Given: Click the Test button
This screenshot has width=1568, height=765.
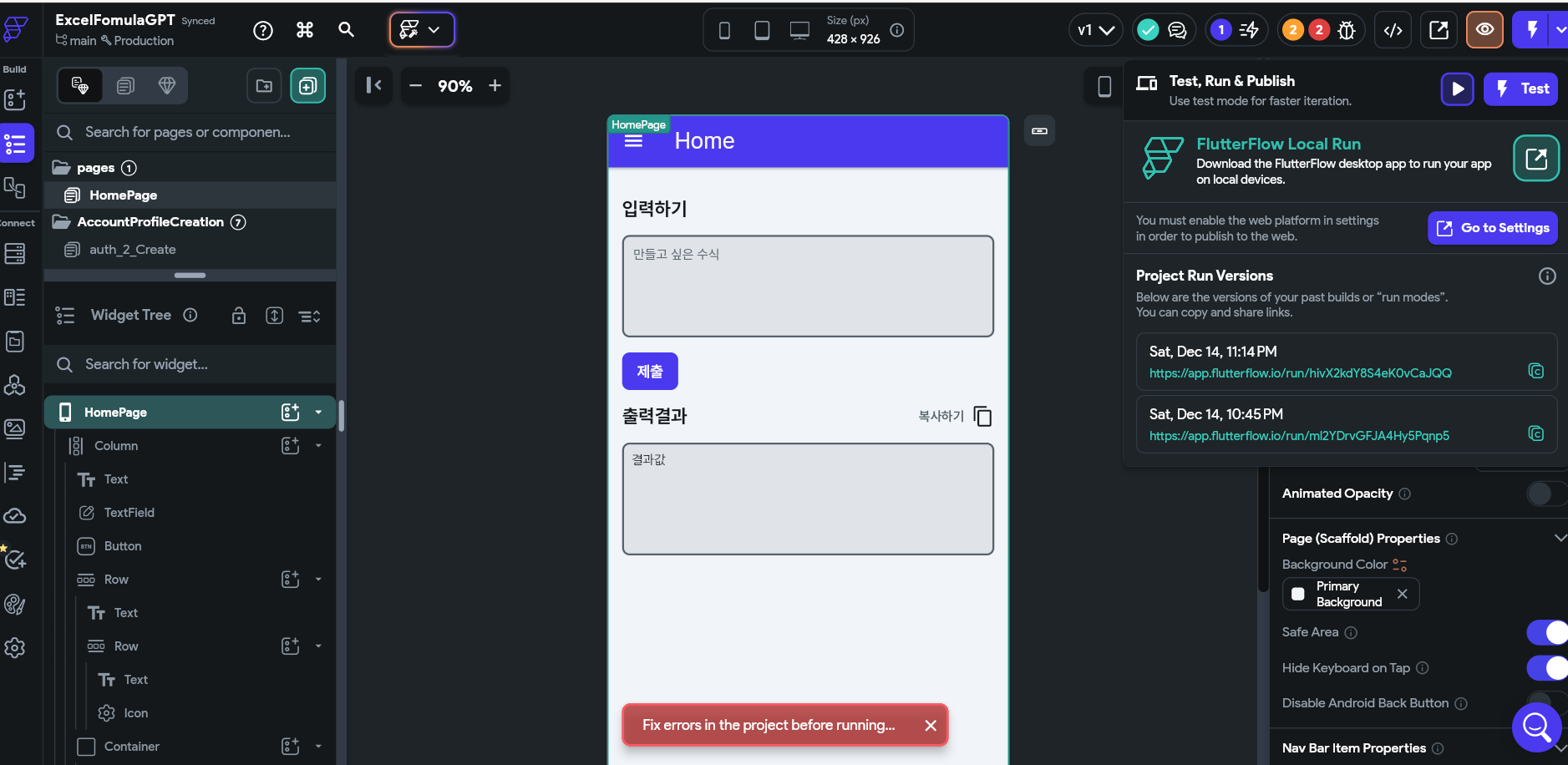Looking at the screenshot, I should click(x=1520, y=89).
